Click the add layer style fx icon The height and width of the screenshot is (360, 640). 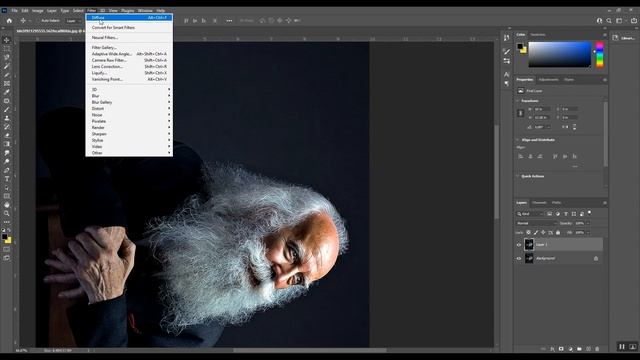click(x=552, y=349)
